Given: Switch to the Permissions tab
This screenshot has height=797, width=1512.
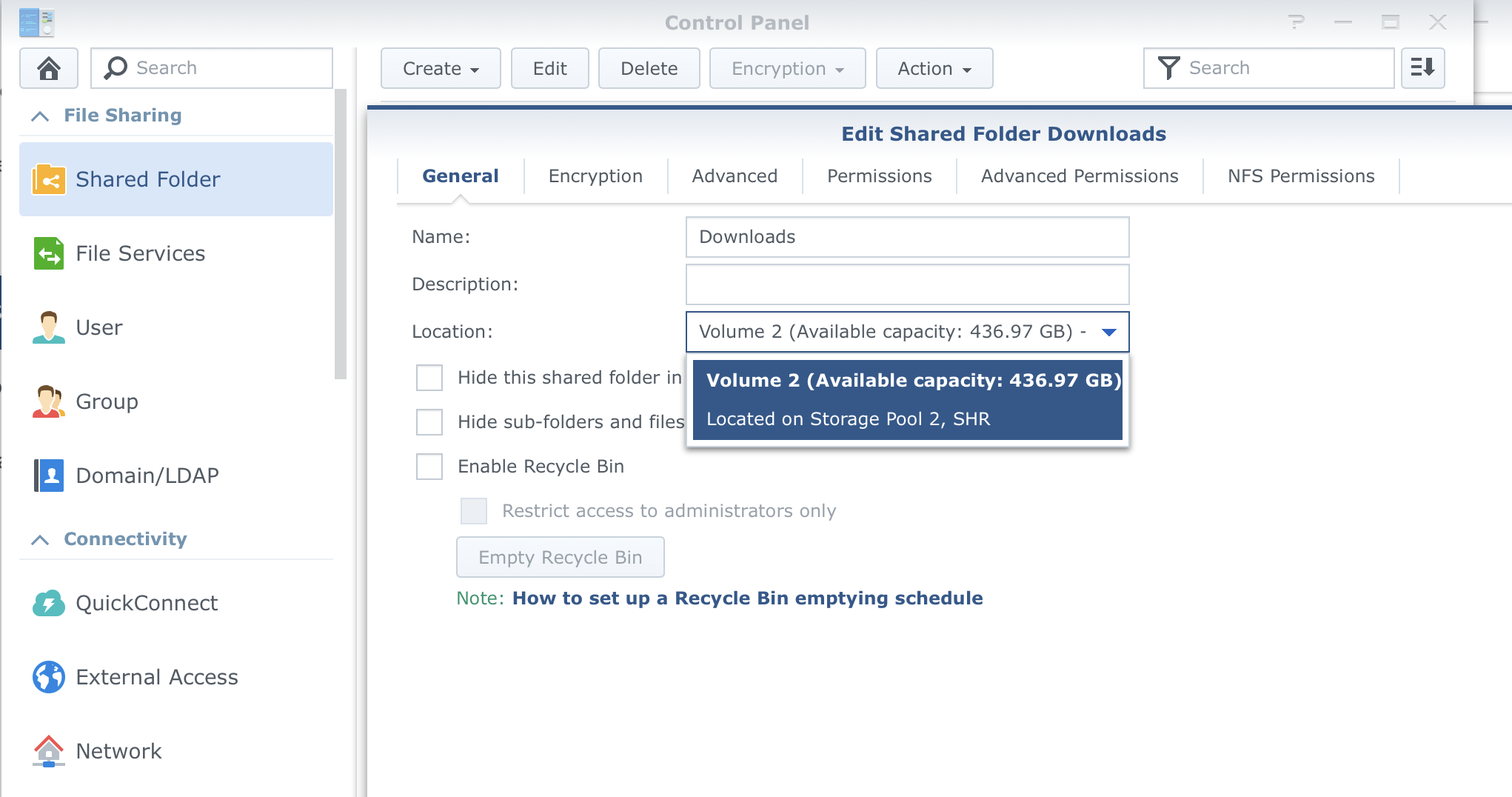Looking at the screenshot, I should 880,176.
